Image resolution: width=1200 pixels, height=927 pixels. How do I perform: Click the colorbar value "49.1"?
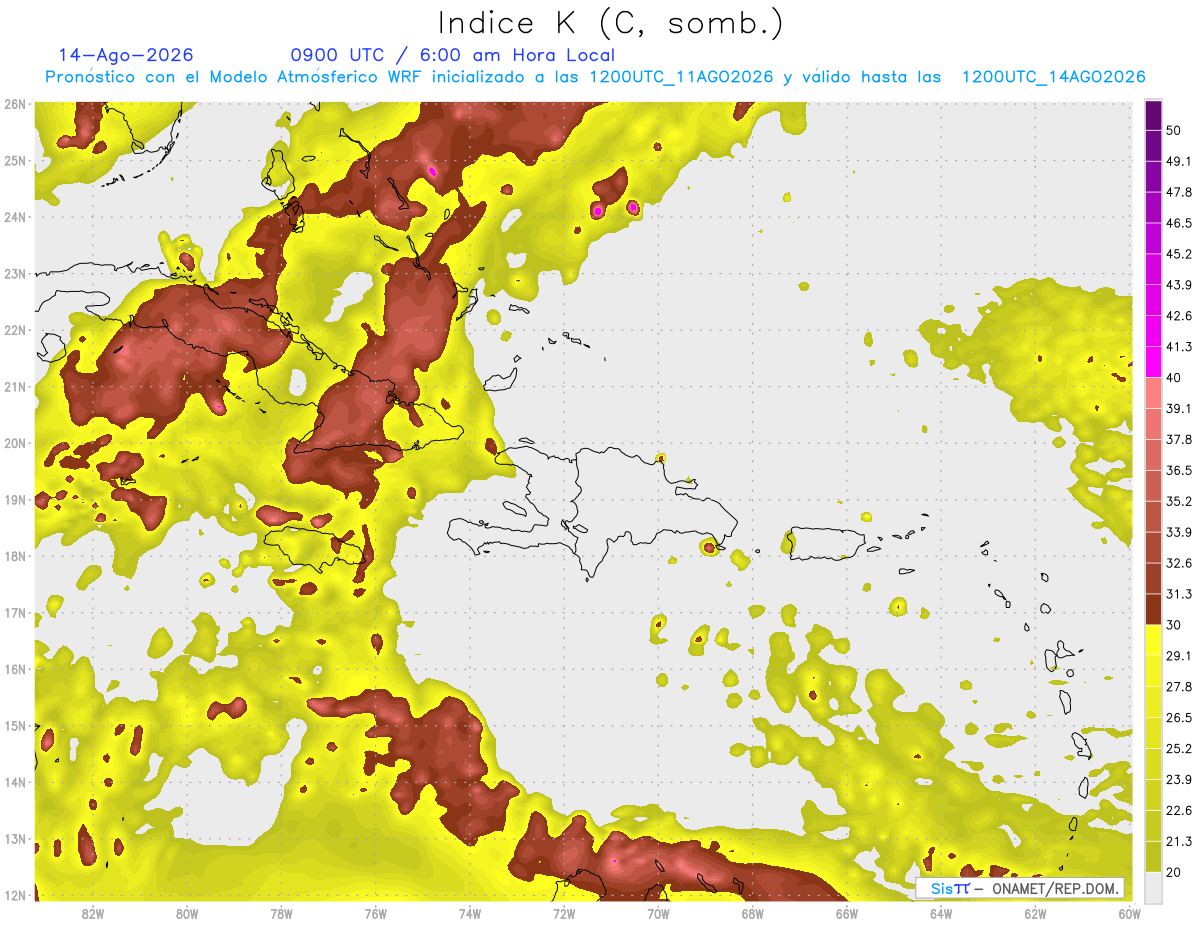tap(1179, 161)
